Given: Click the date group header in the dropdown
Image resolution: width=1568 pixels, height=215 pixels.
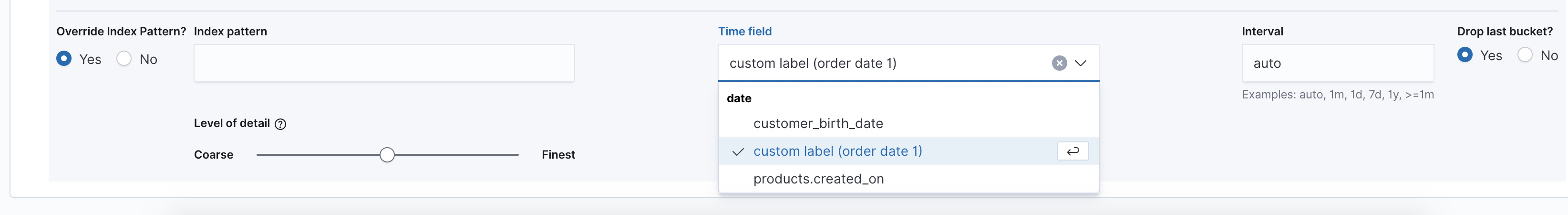Looking at the screenshot, I should [739, 99].
